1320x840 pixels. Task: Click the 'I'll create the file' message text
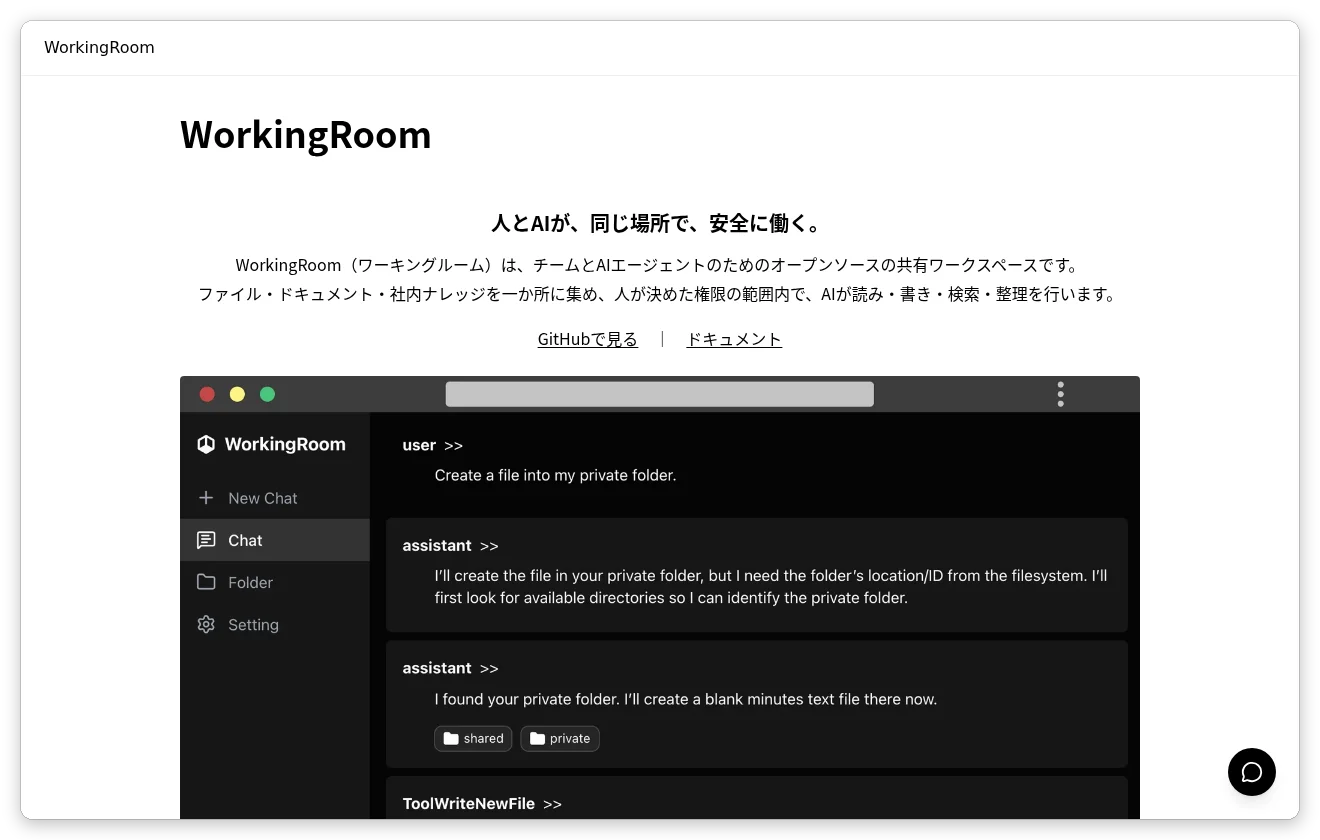click(x=771, y=587)
